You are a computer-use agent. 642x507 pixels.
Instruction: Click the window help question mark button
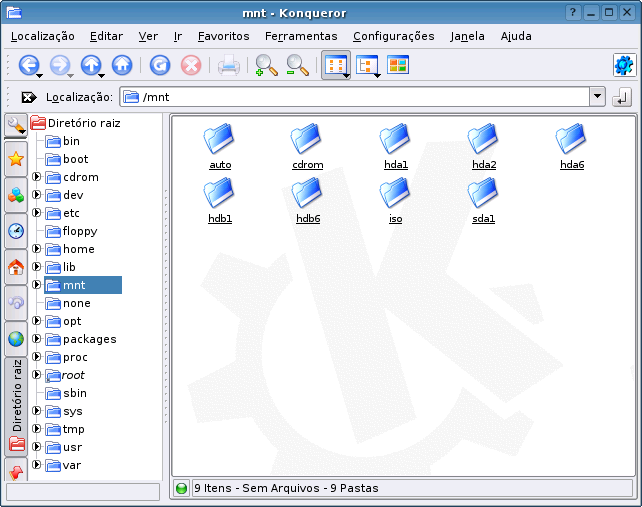[572, 13]
